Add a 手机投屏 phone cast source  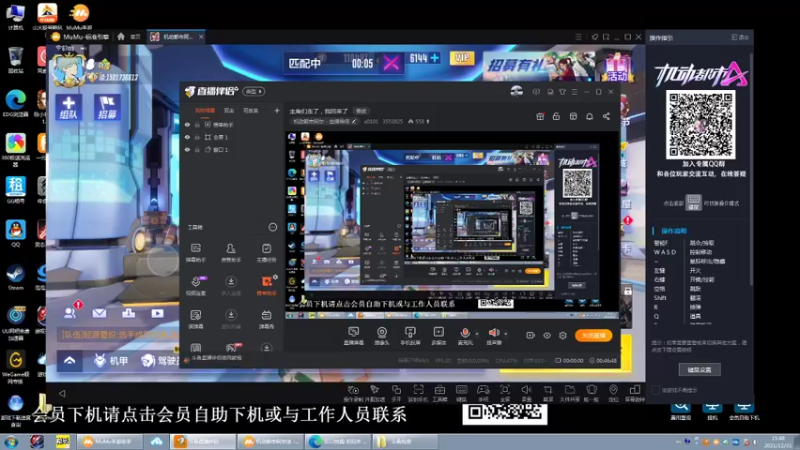[410, 335]
